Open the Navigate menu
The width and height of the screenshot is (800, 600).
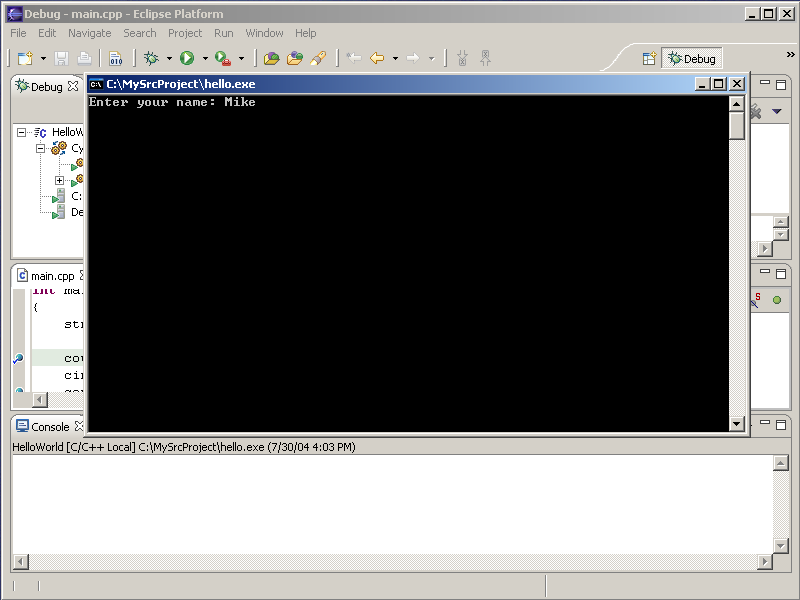(90, 33)
